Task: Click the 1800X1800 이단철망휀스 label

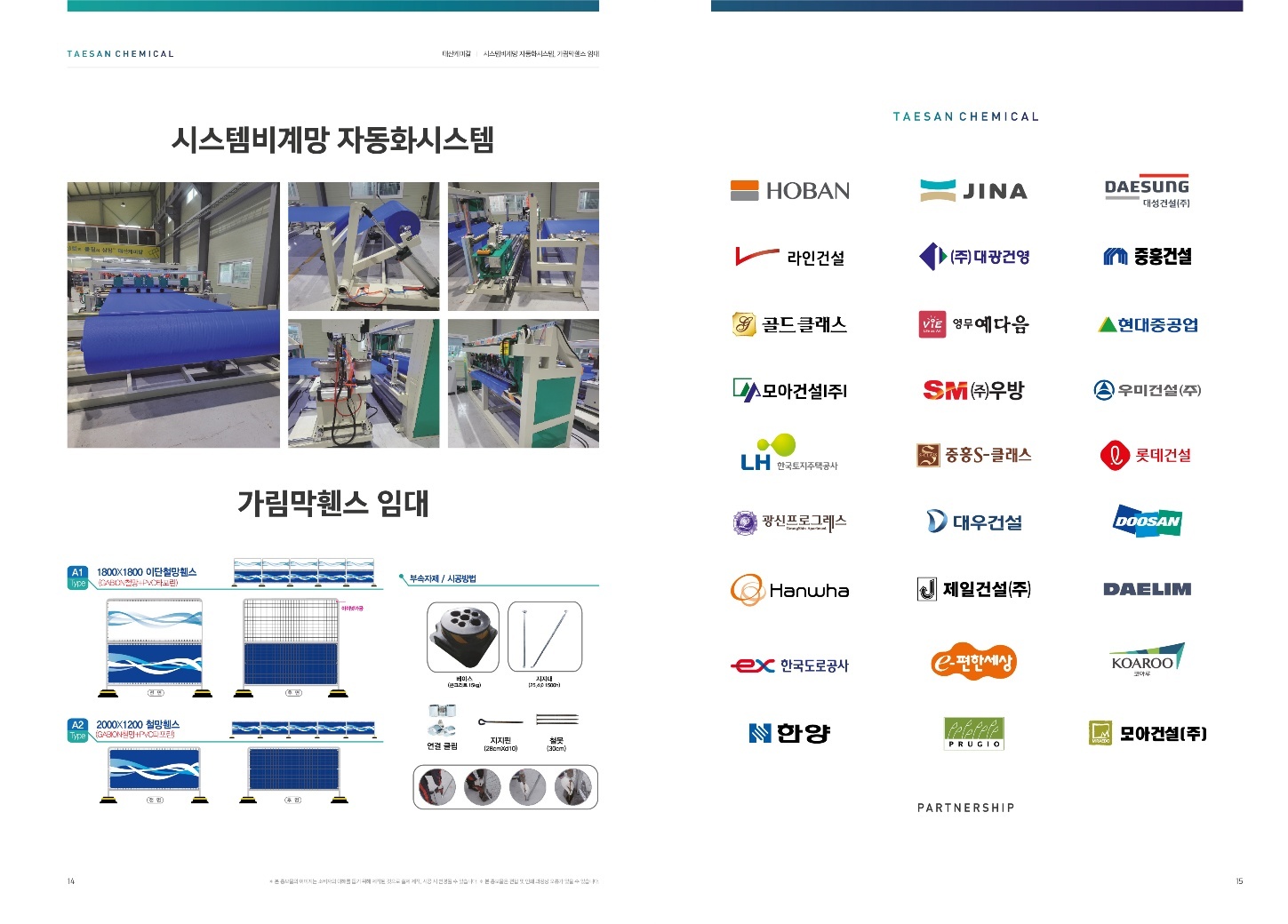Action: tap(147, 572)
